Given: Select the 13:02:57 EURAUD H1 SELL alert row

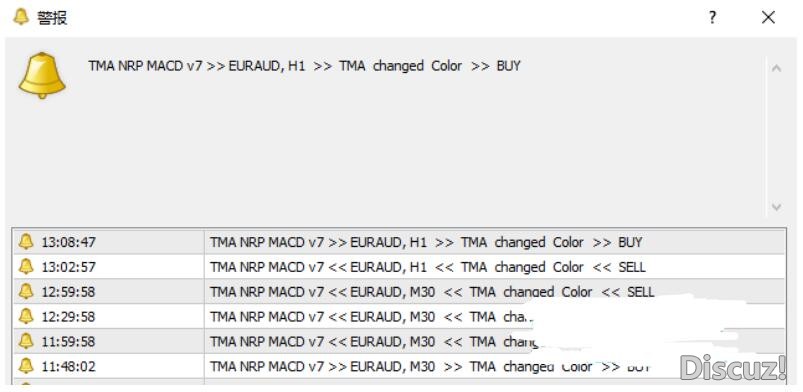Looking at the screenshot, I should point(399,267).
